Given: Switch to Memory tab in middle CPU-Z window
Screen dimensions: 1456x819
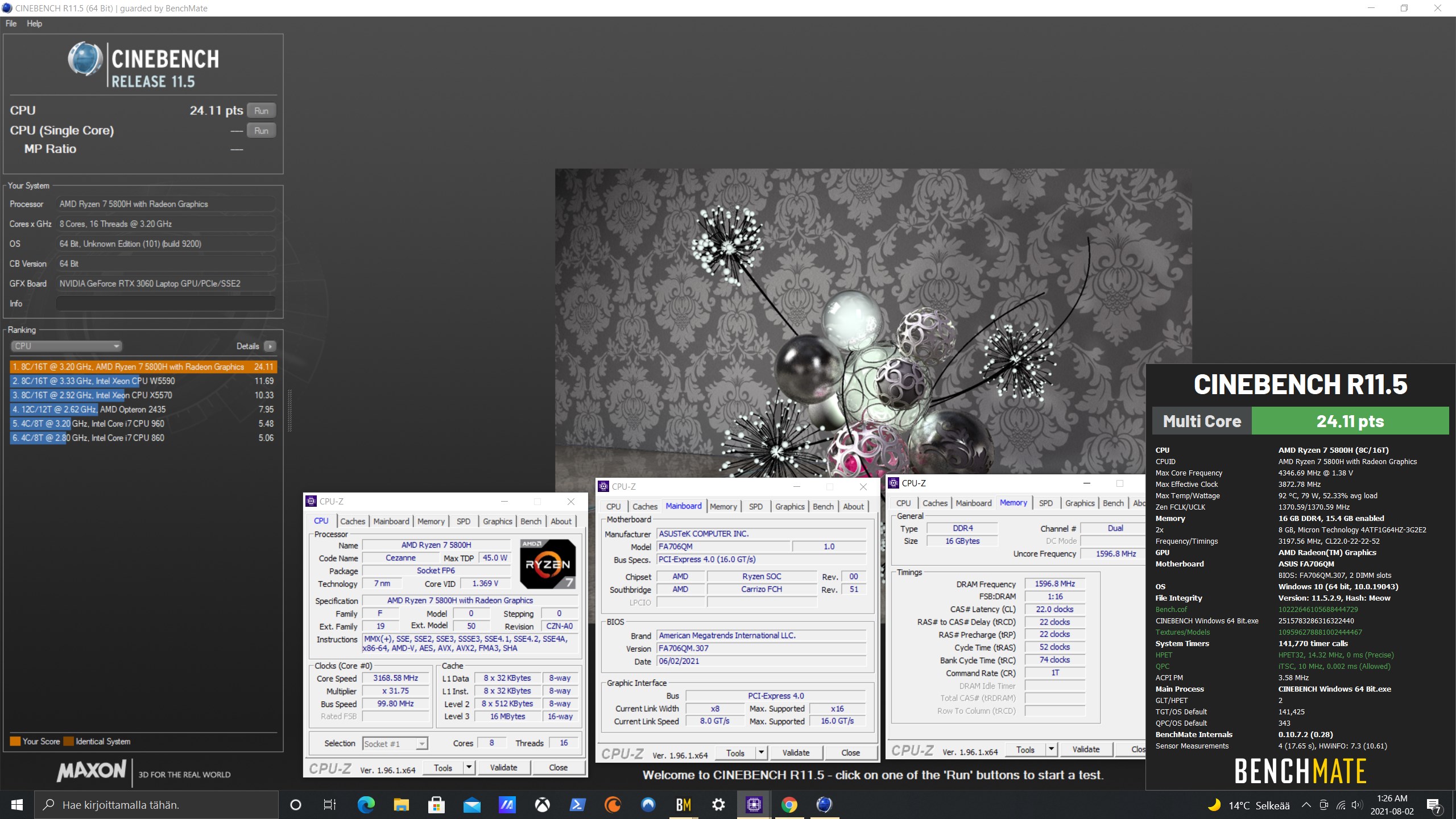Looking at the screenshot, I should coord(723,506).
